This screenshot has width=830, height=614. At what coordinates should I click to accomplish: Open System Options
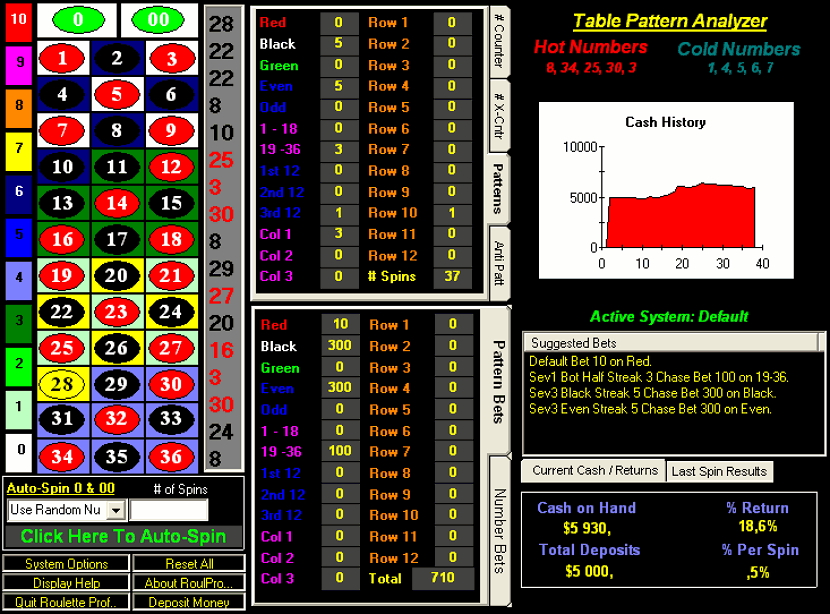point(66,564)
